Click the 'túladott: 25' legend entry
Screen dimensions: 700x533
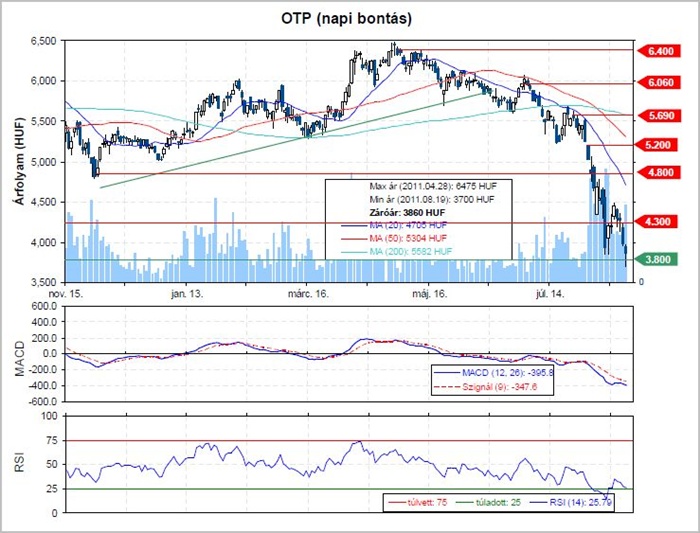click(x=488, y=502)
